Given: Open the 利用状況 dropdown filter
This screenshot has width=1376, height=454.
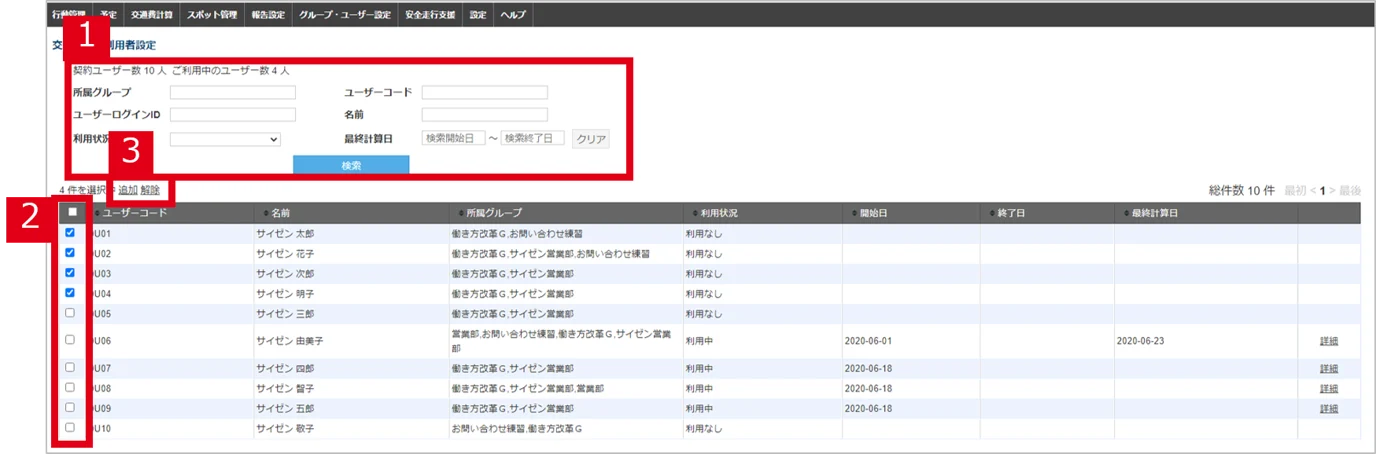Looking at the screenshot, I should pyautogui.click(x=225, y=139).
